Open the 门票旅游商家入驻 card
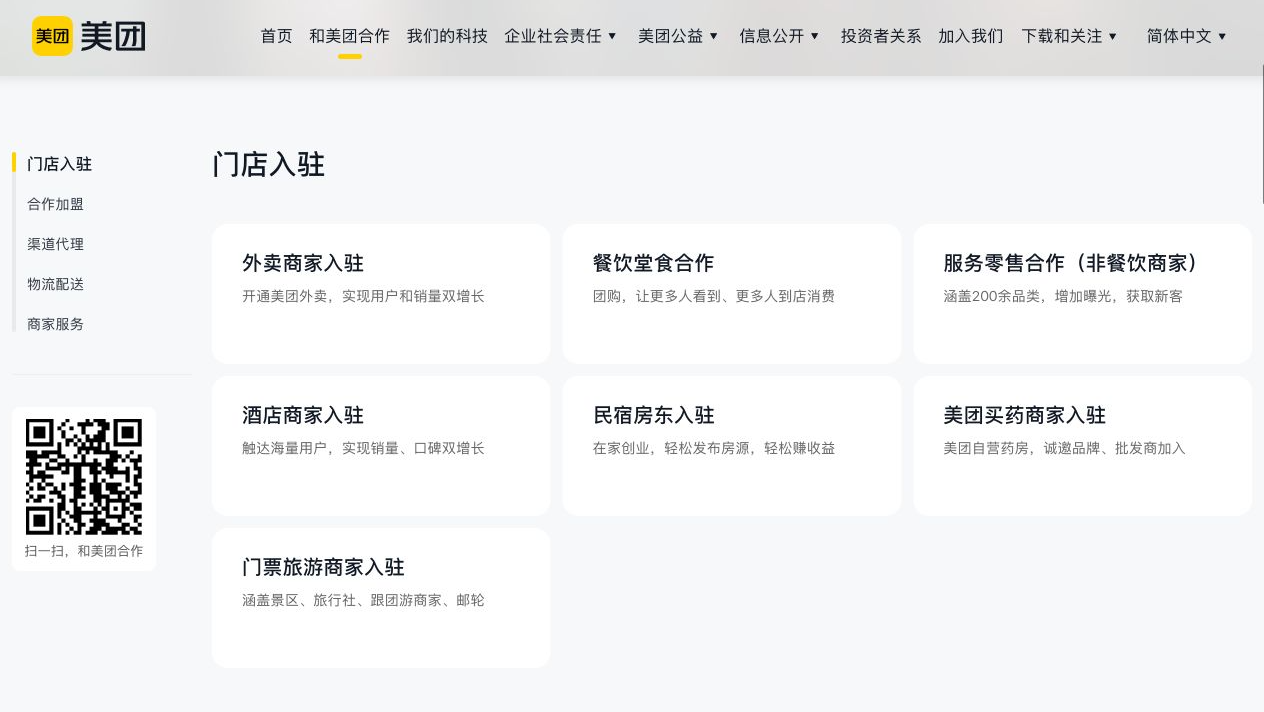Screen dimensions: 1264x712 [x=381, y=598]
